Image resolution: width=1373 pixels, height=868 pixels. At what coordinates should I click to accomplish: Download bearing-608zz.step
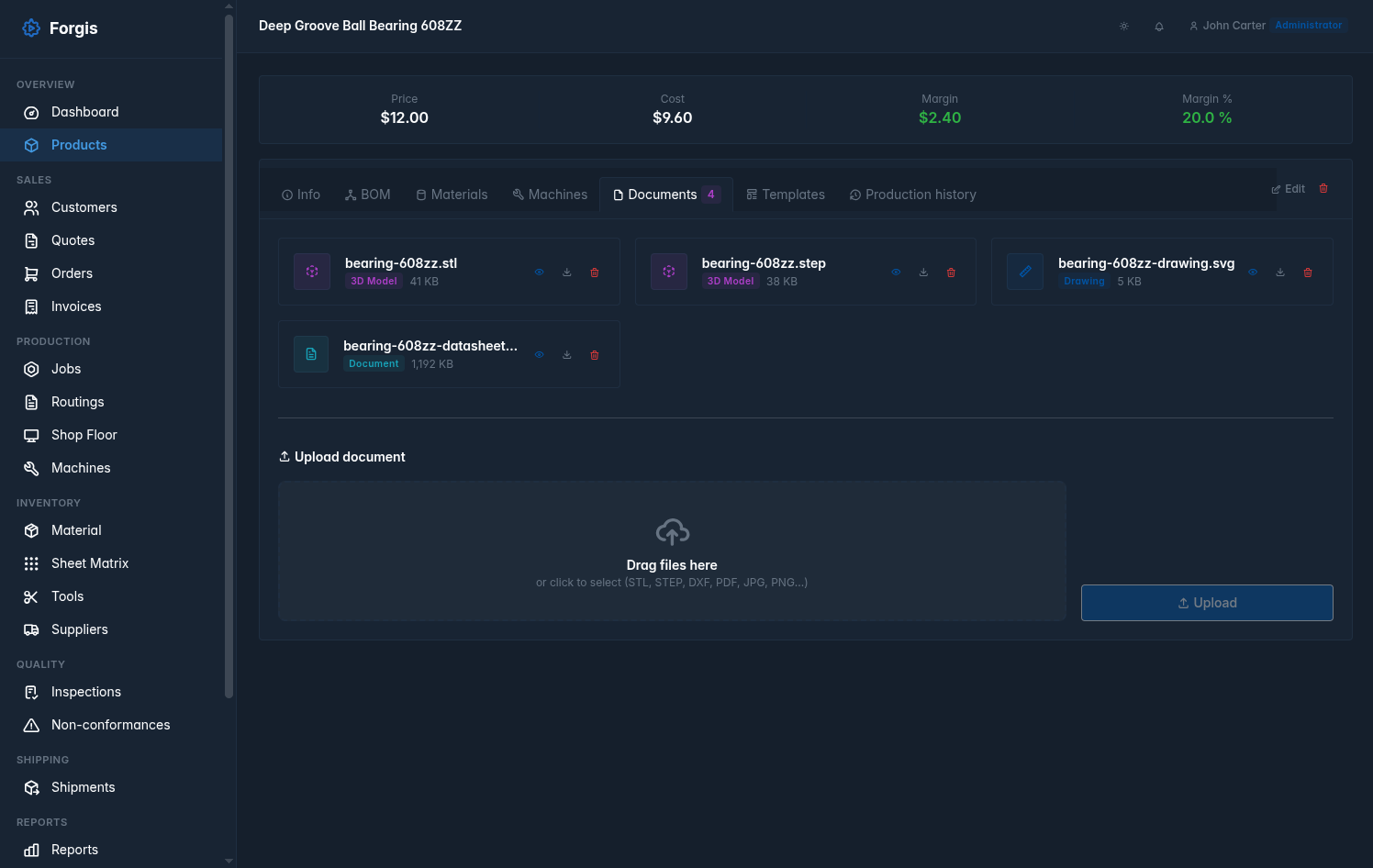924,273
